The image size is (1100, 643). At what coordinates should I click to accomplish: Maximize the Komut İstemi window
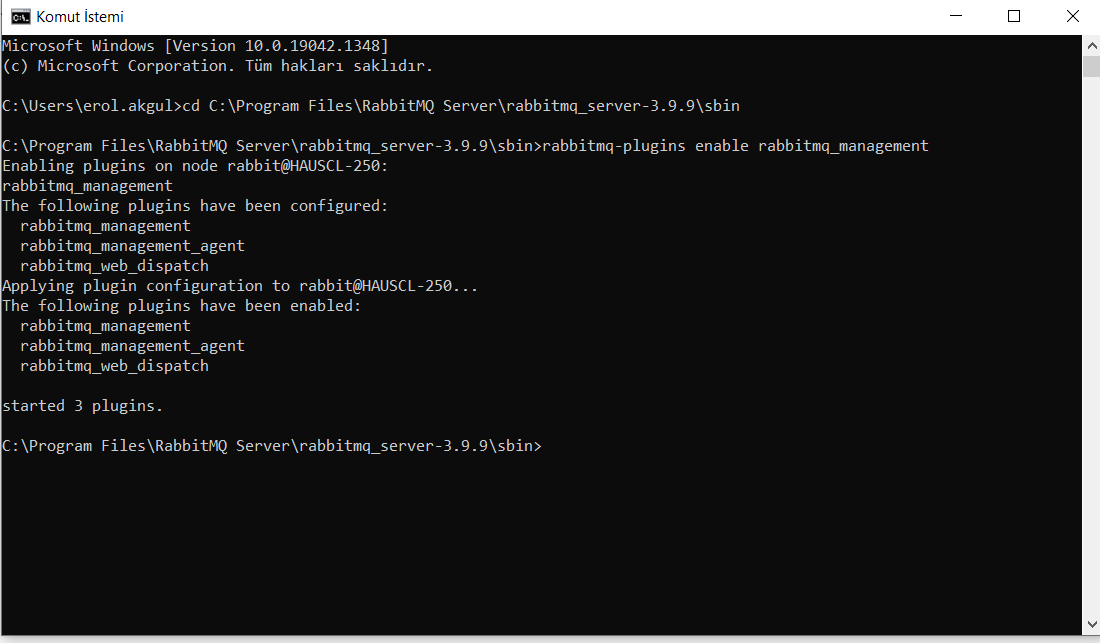pos(1014,17)
